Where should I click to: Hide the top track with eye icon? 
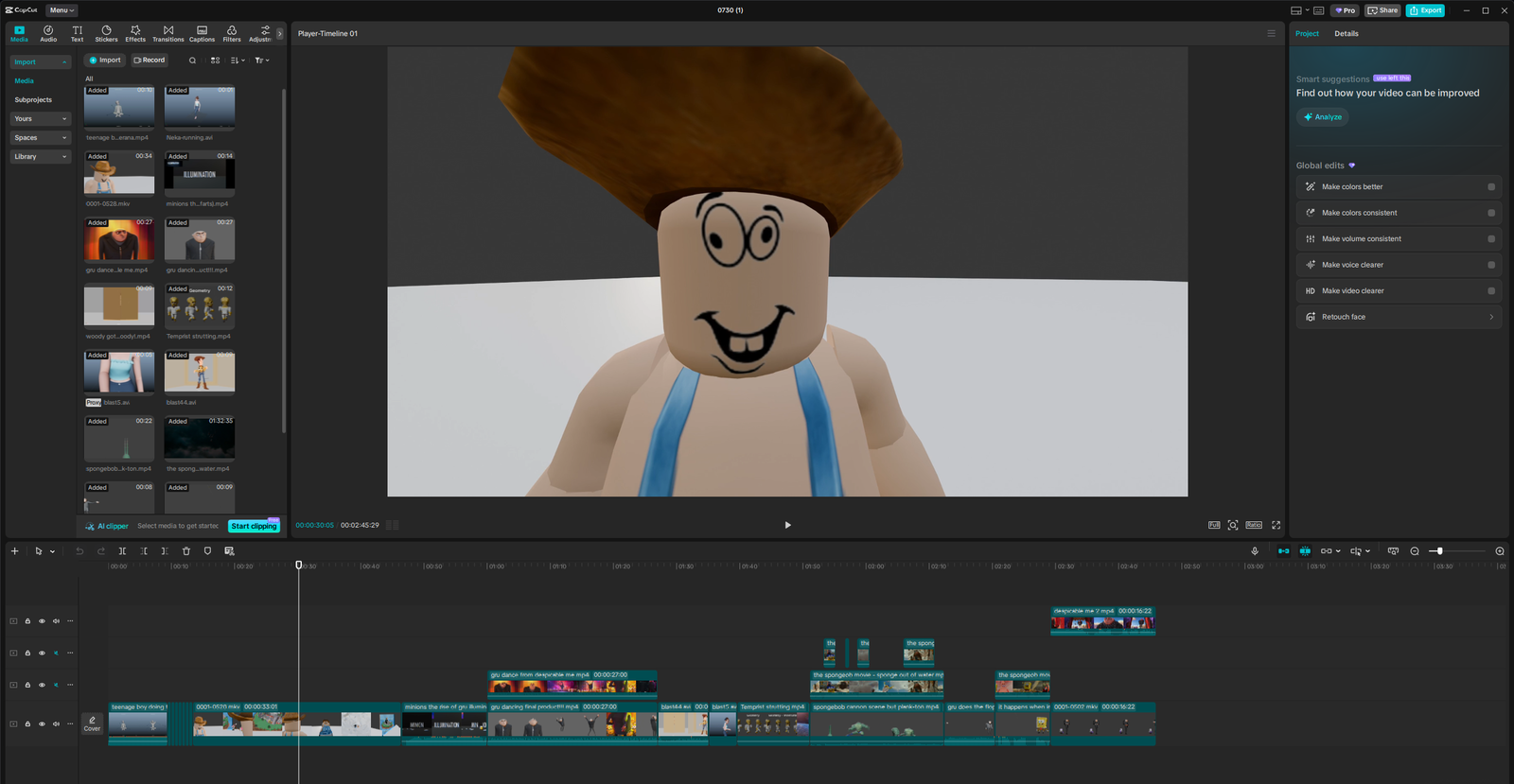[42, 621]
